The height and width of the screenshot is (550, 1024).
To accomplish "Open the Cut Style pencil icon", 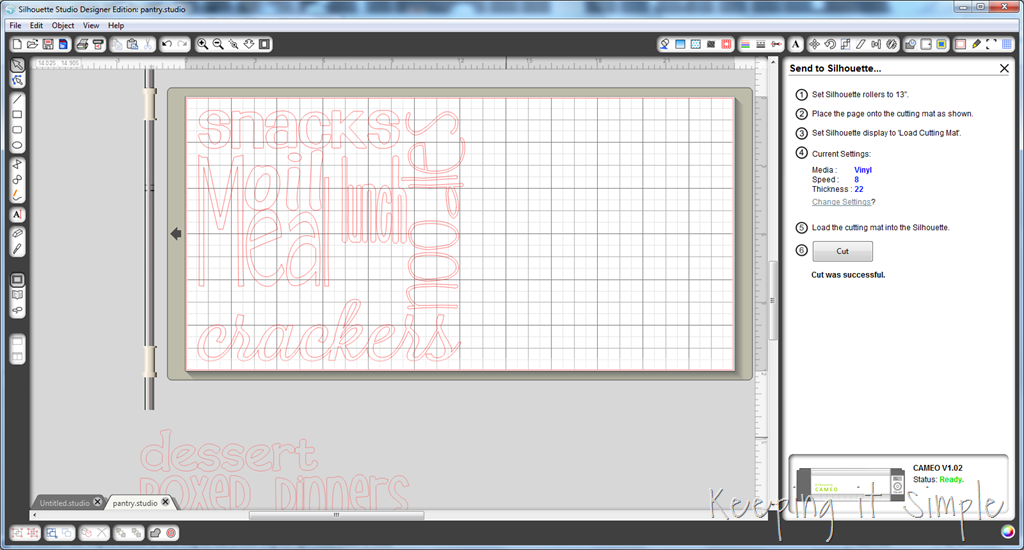I will (x=976, y=44).
